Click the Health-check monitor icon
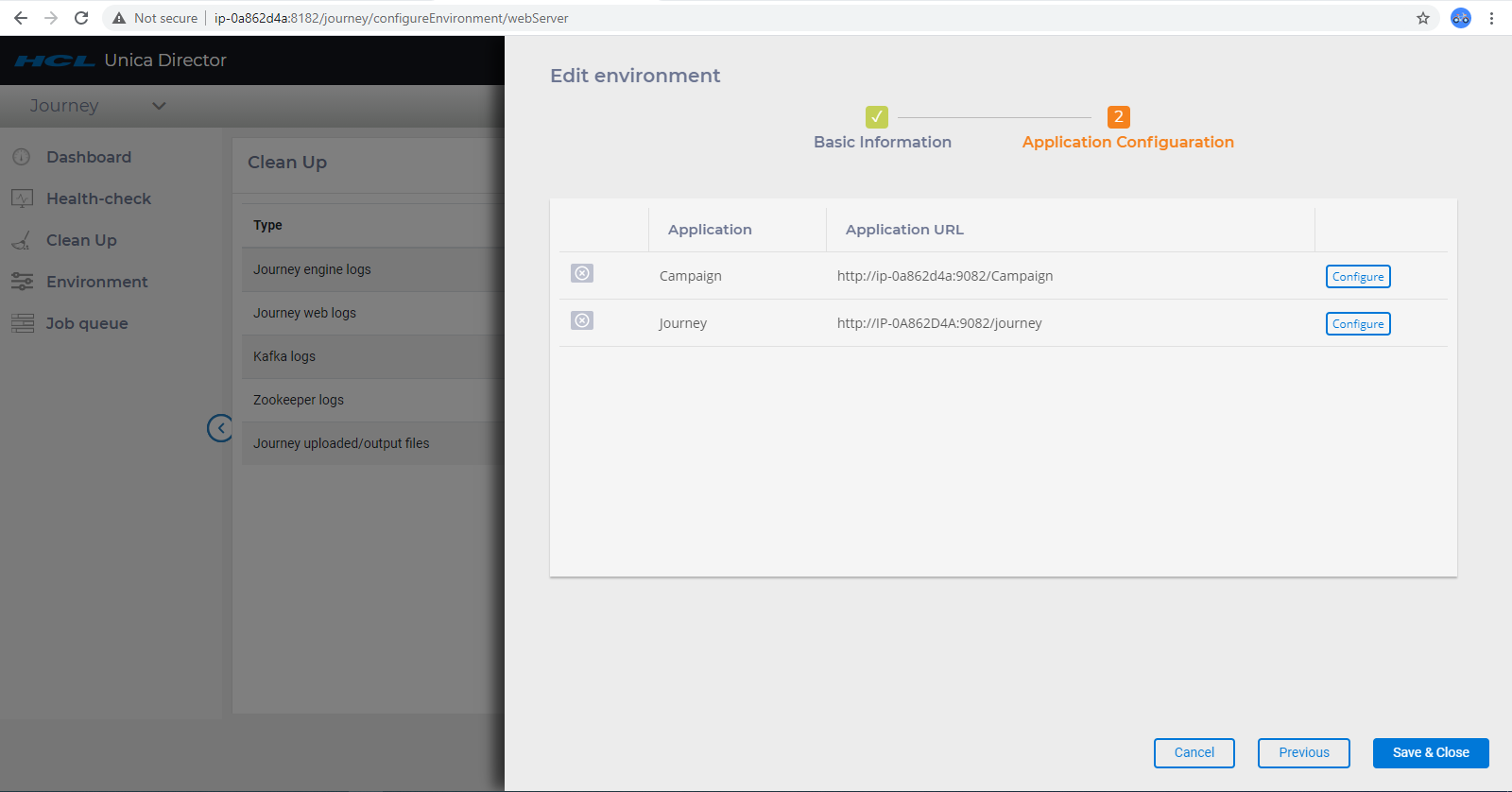 [x=22, y=198]
